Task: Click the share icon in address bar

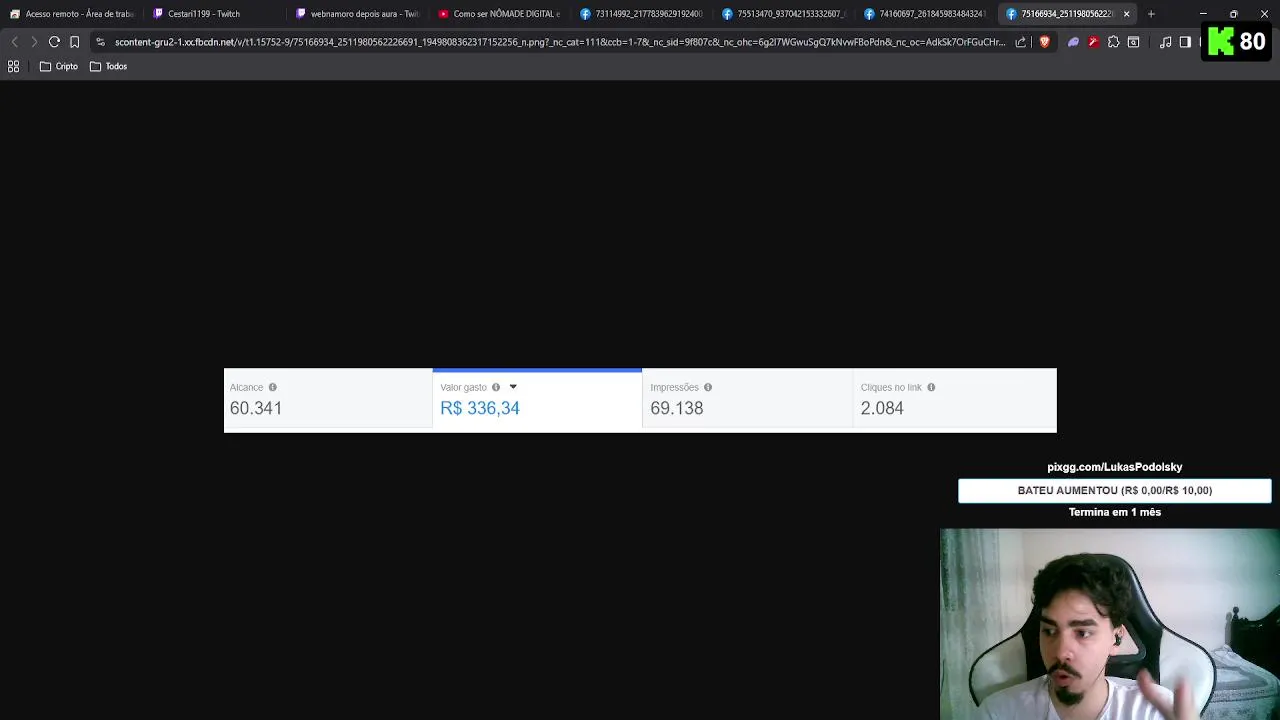Action: [1020, 42]
